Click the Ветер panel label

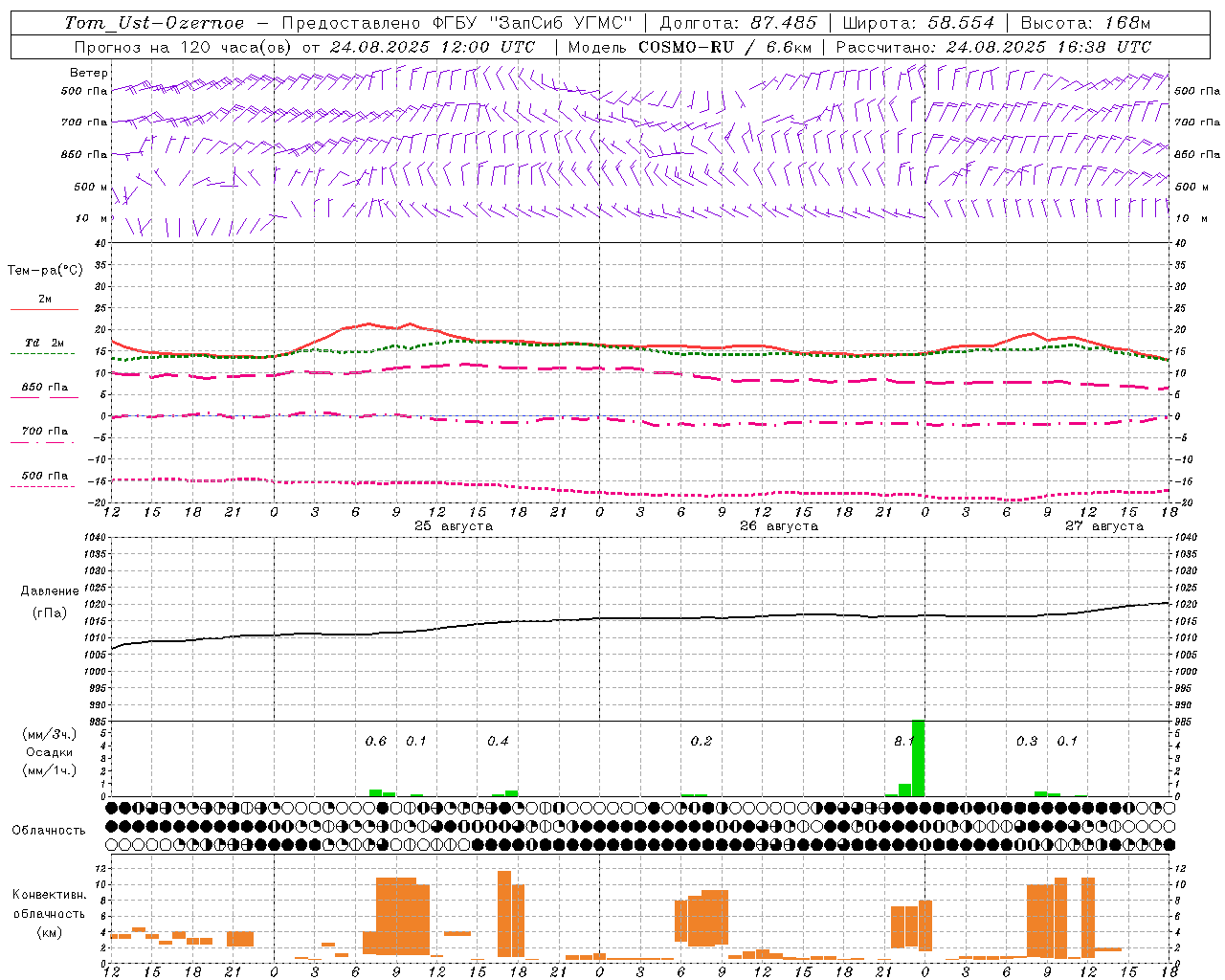[89, 73]
